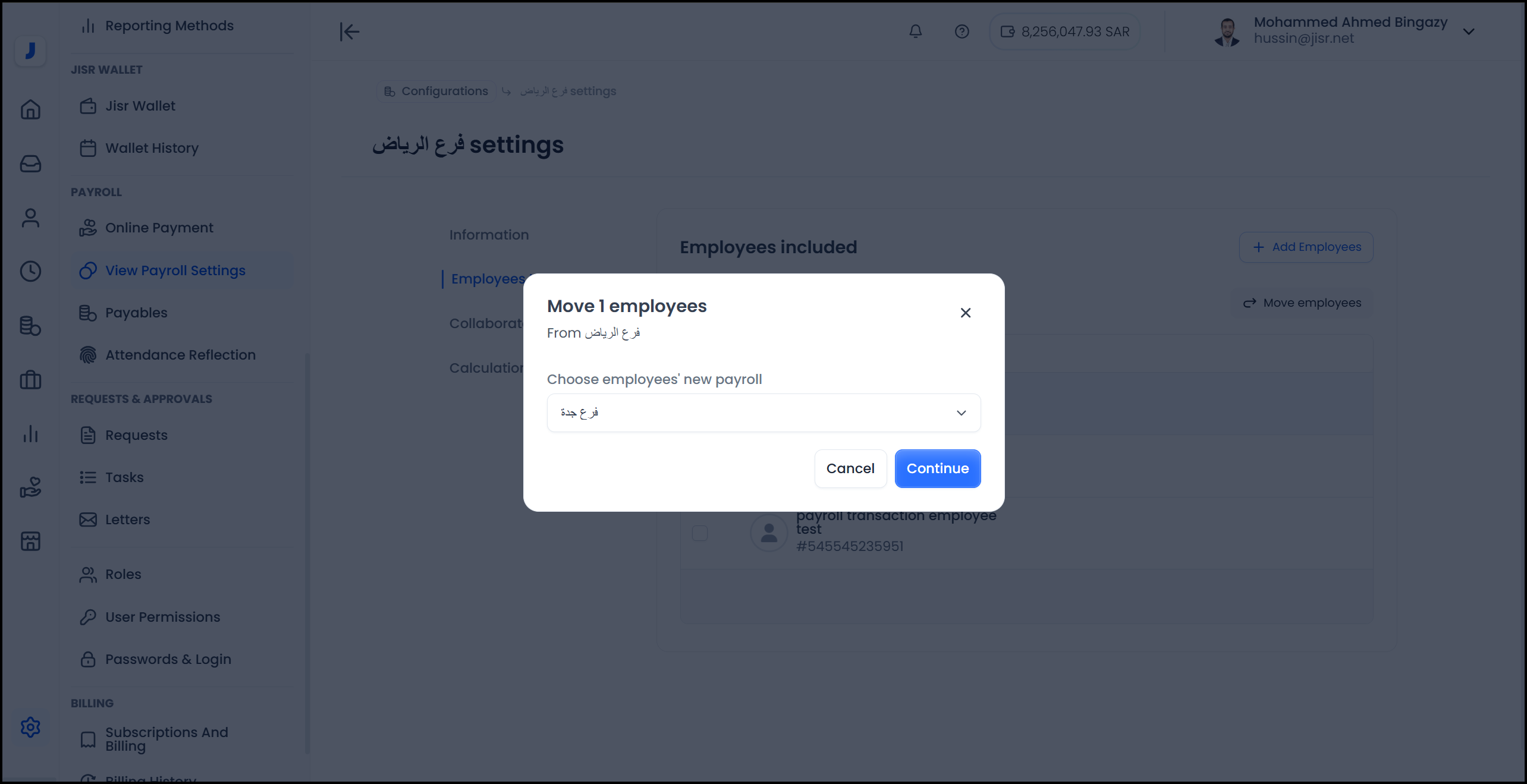The image size is (1527, 784).
Task: Close the Move employees dialog
Action: click(x=965, y=313)
